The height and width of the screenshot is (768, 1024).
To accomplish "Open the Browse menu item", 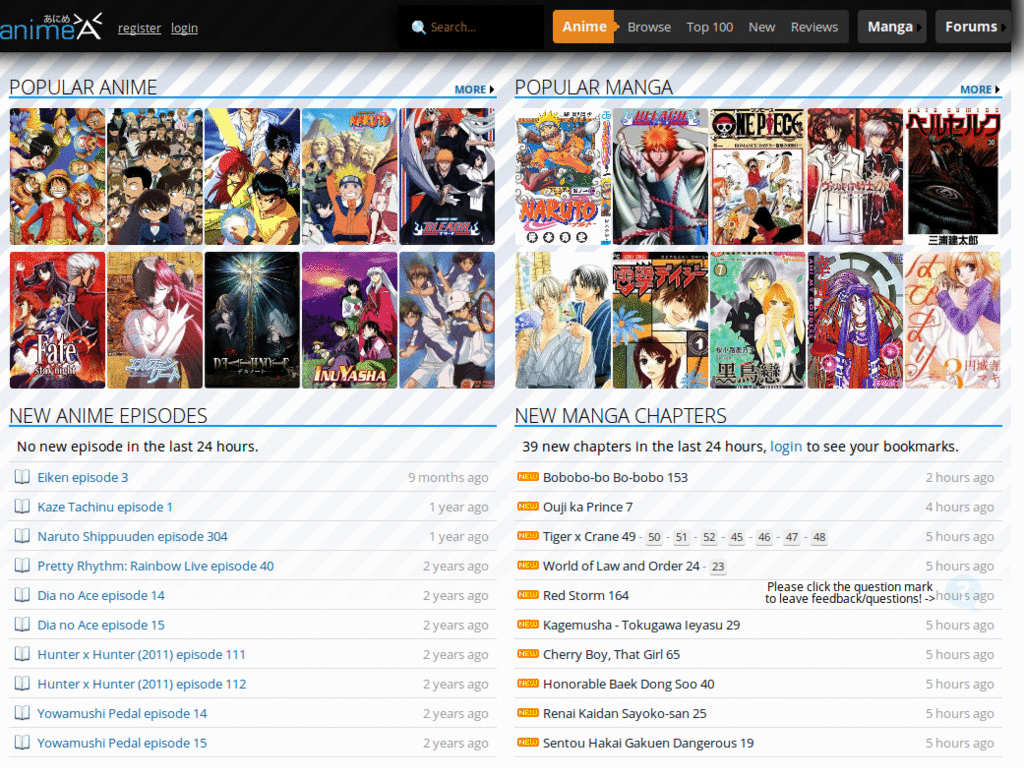I will tap(649, 27).
